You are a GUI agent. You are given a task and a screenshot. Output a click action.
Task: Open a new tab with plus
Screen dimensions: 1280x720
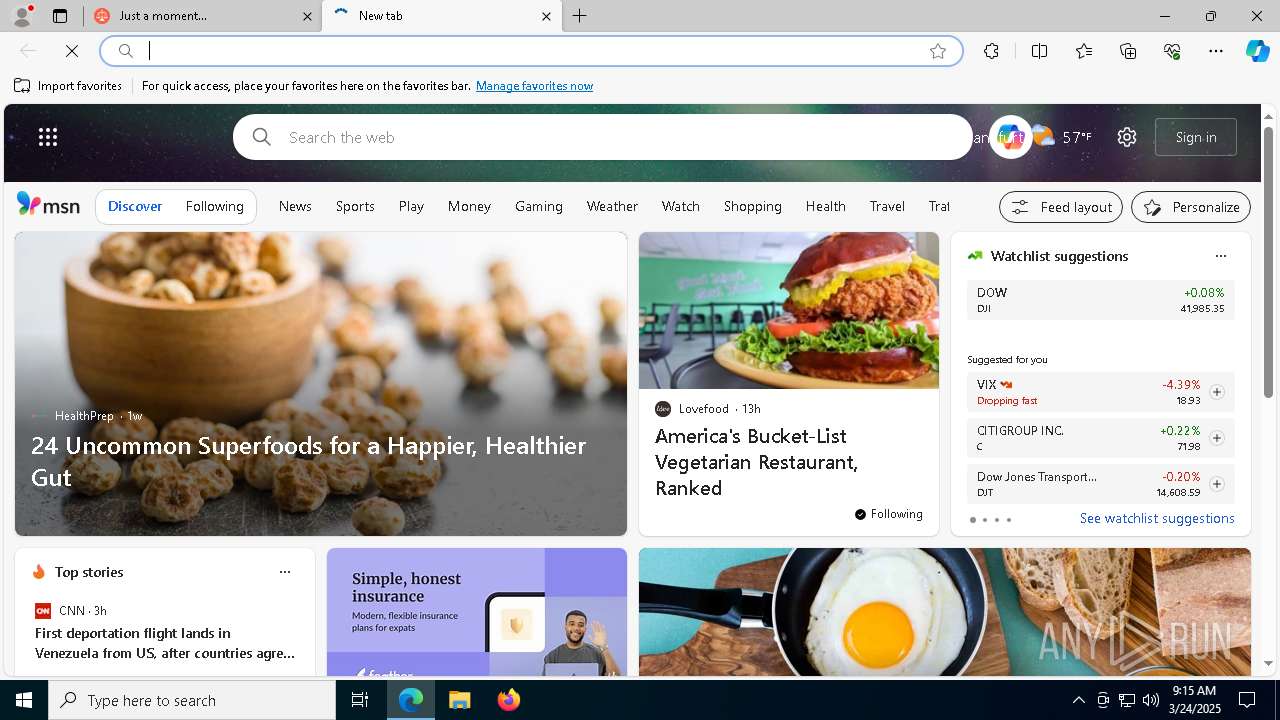(580, 16)
